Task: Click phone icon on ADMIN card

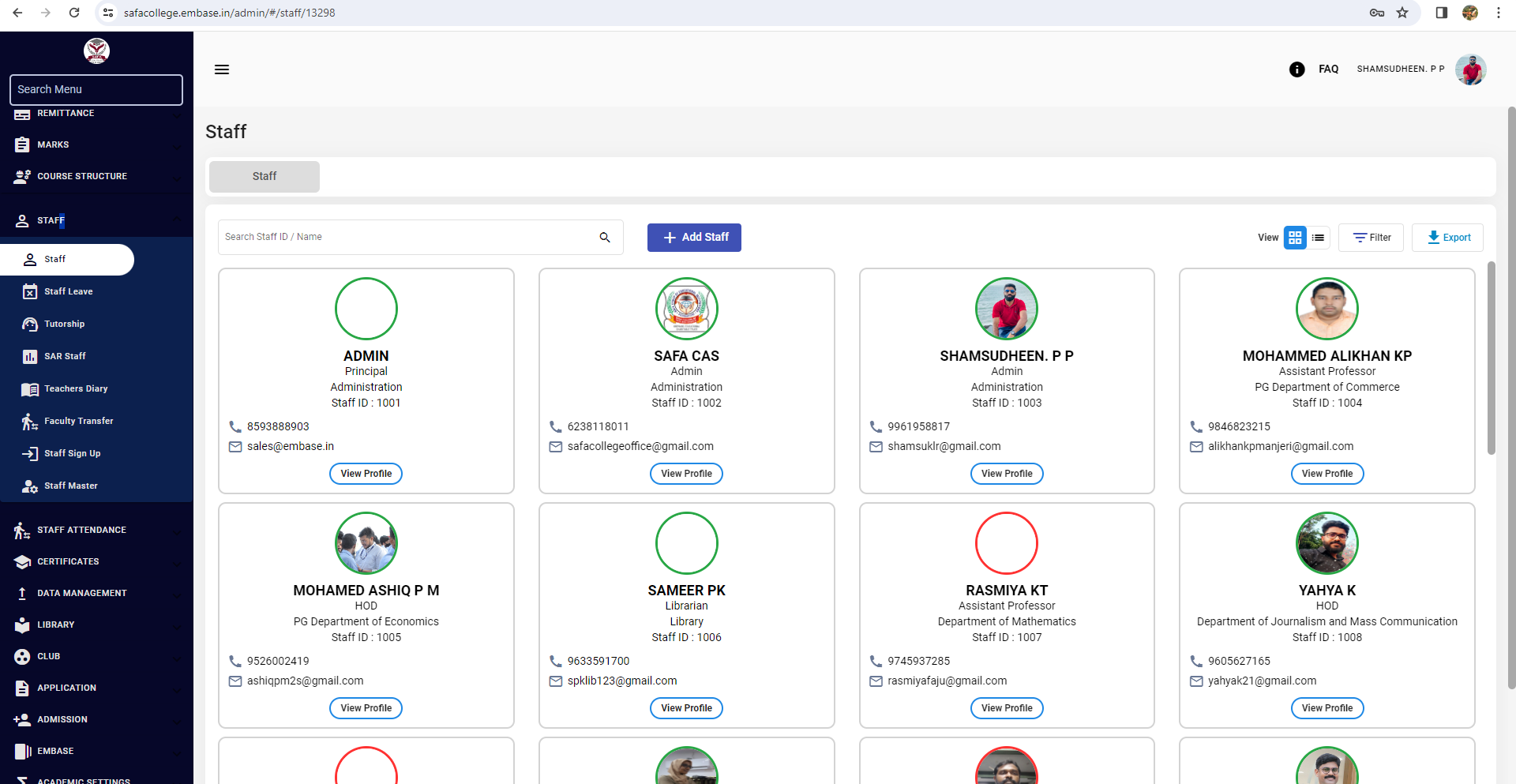Action: pyautogui.click(x=235, y=426)
